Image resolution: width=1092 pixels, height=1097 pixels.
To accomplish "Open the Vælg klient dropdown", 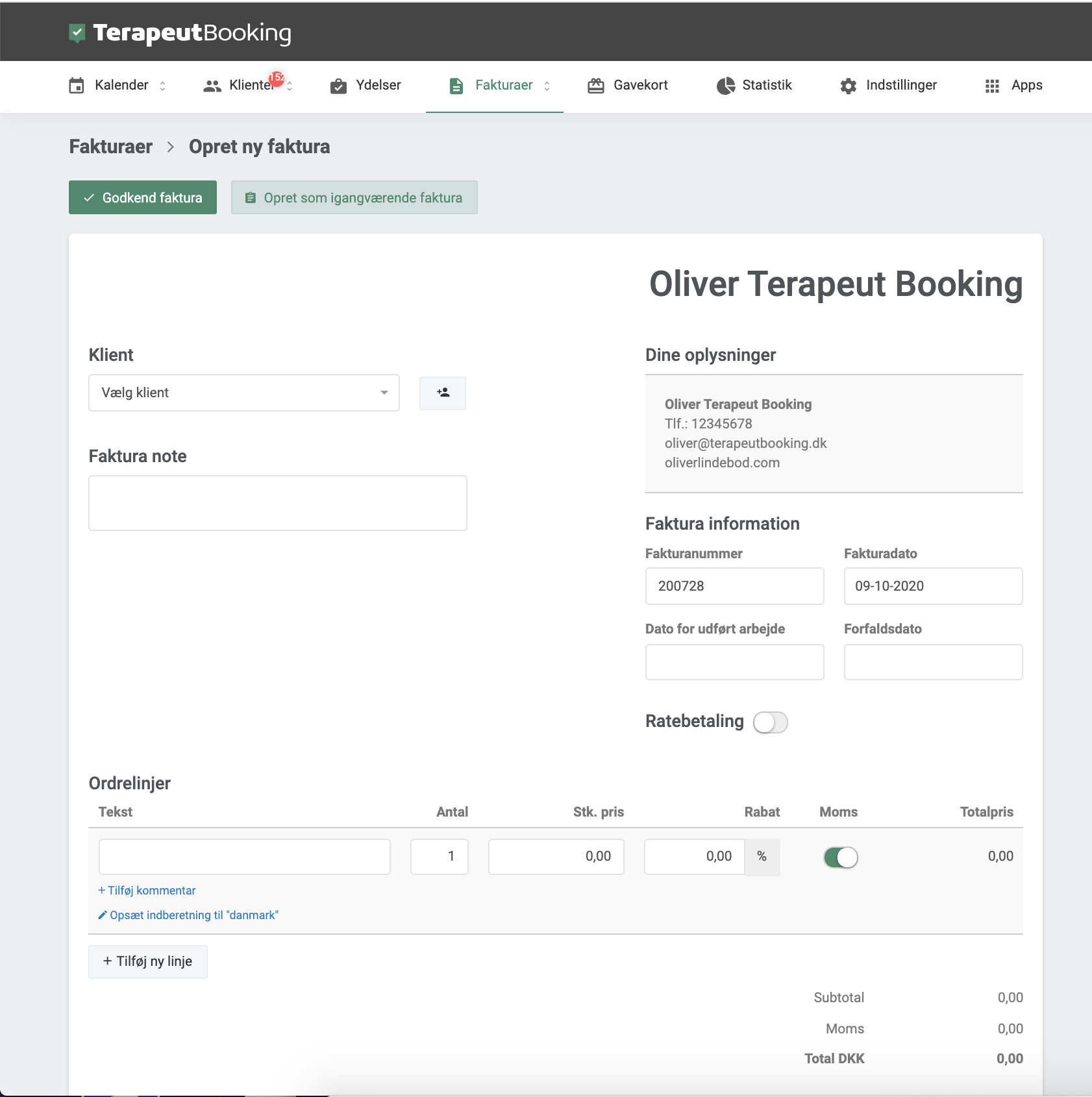I will pos(243,392).
